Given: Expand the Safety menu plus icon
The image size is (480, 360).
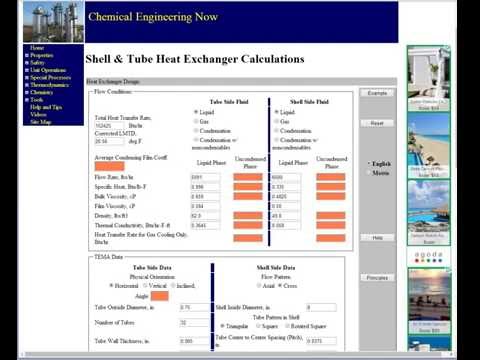Looking at the screenshot, I should [x=27, y=63].
